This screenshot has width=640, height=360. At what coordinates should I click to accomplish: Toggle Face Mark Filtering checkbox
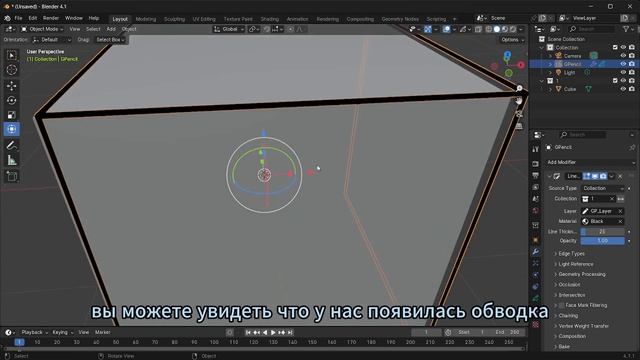click(x=562, y=305)
